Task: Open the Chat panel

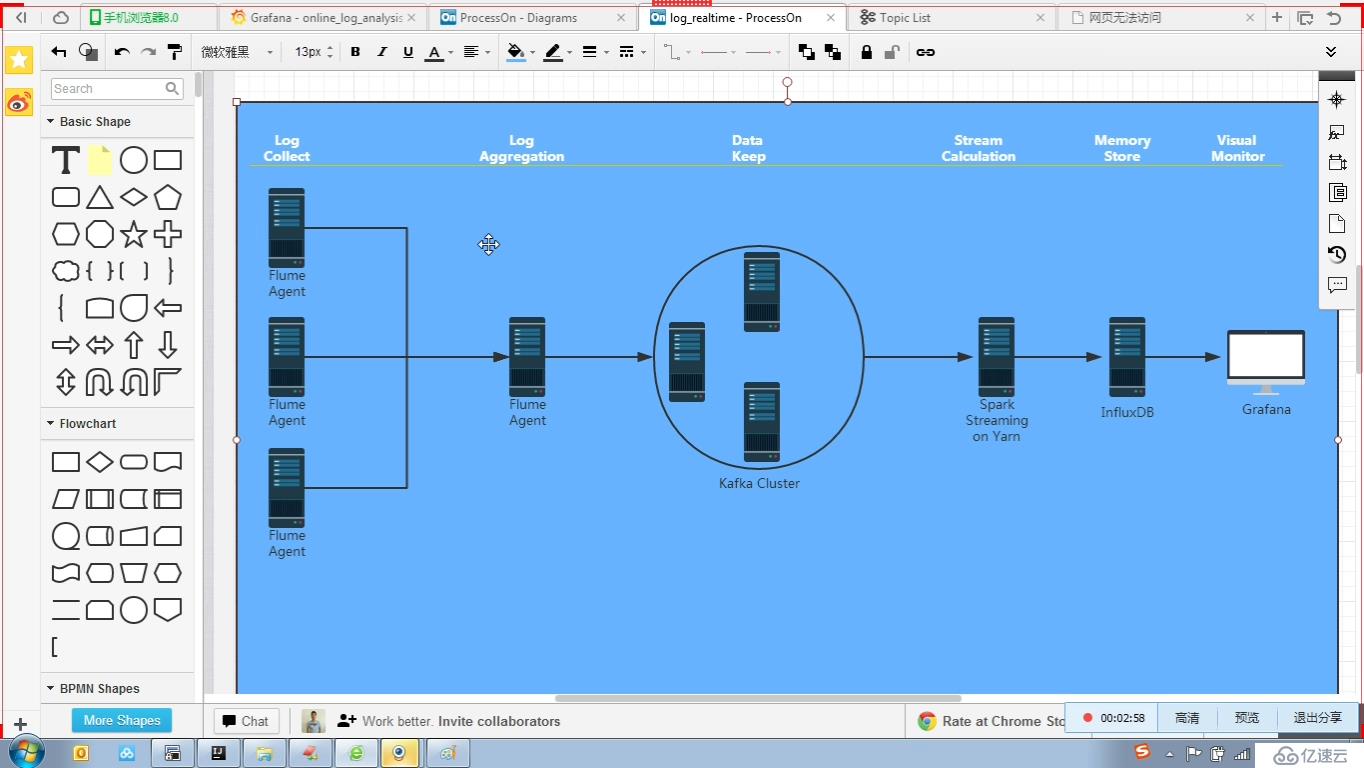Action: (246, 721)
